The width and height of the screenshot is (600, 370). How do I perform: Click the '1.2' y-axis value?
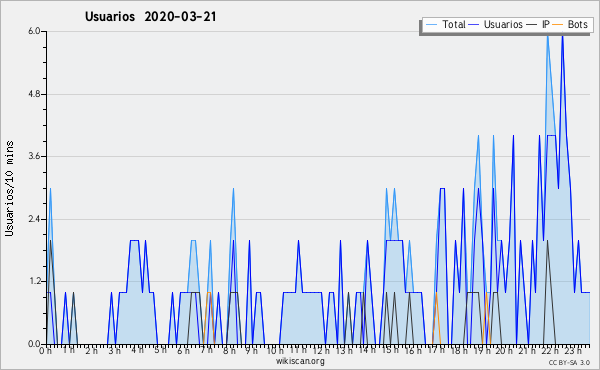[35, 282]
